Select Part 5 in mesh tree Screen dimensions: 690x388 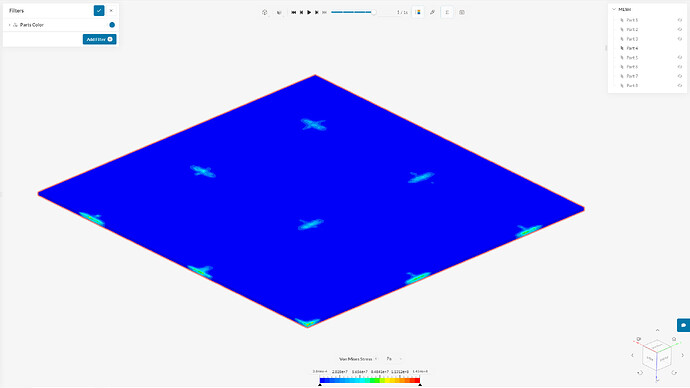pos(632,58)
